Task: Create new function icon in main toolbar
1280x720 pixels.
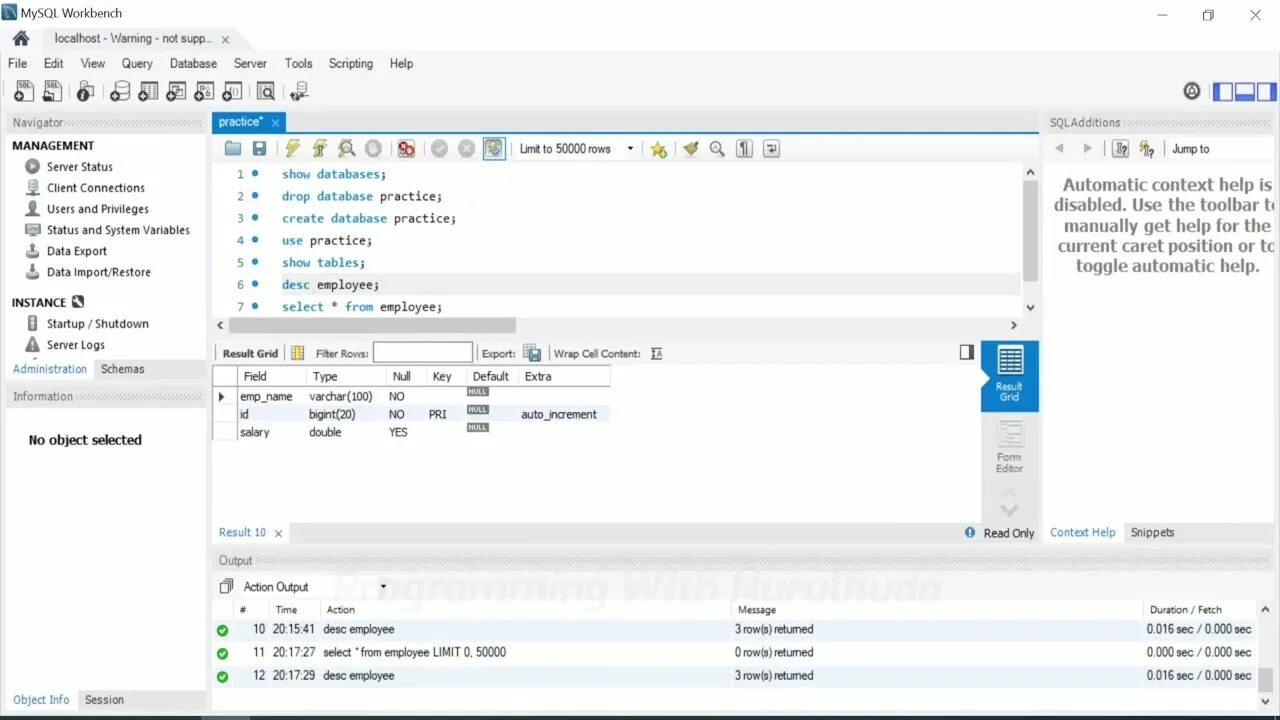Action: [x=232, y=92]
